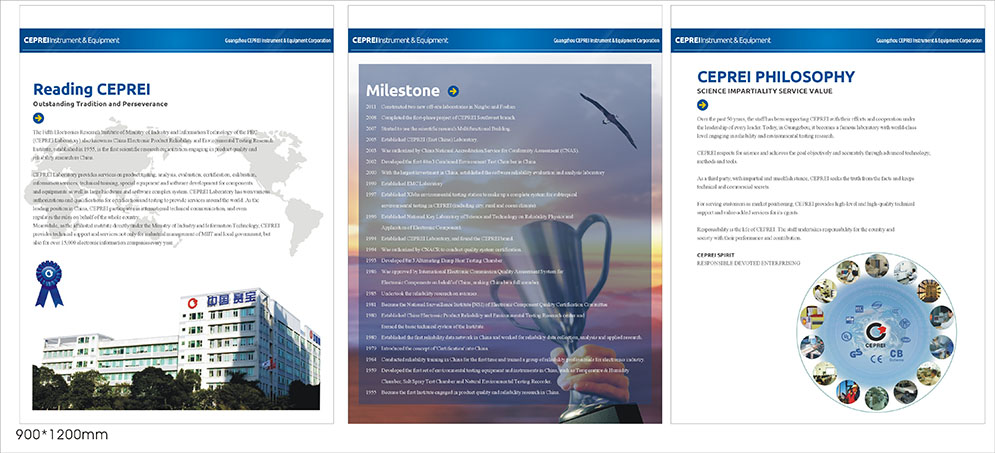
Task: Click the 2005 East China Laboratory milestone
Action: tap(421, 139)
